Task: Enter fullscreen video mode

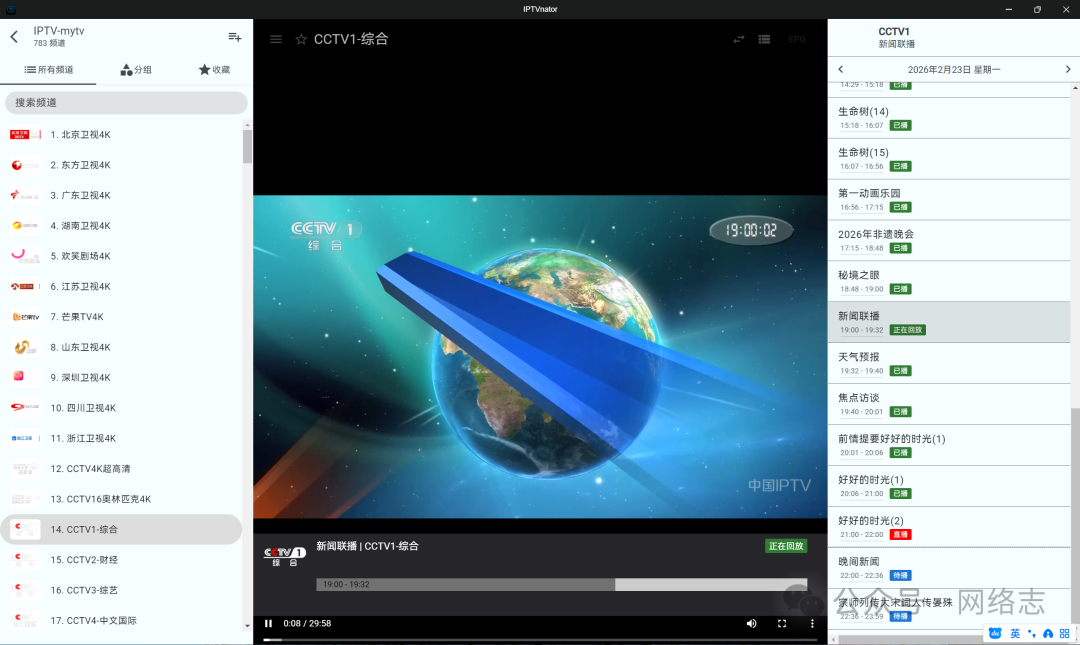Action: click(x=782, y=624)
